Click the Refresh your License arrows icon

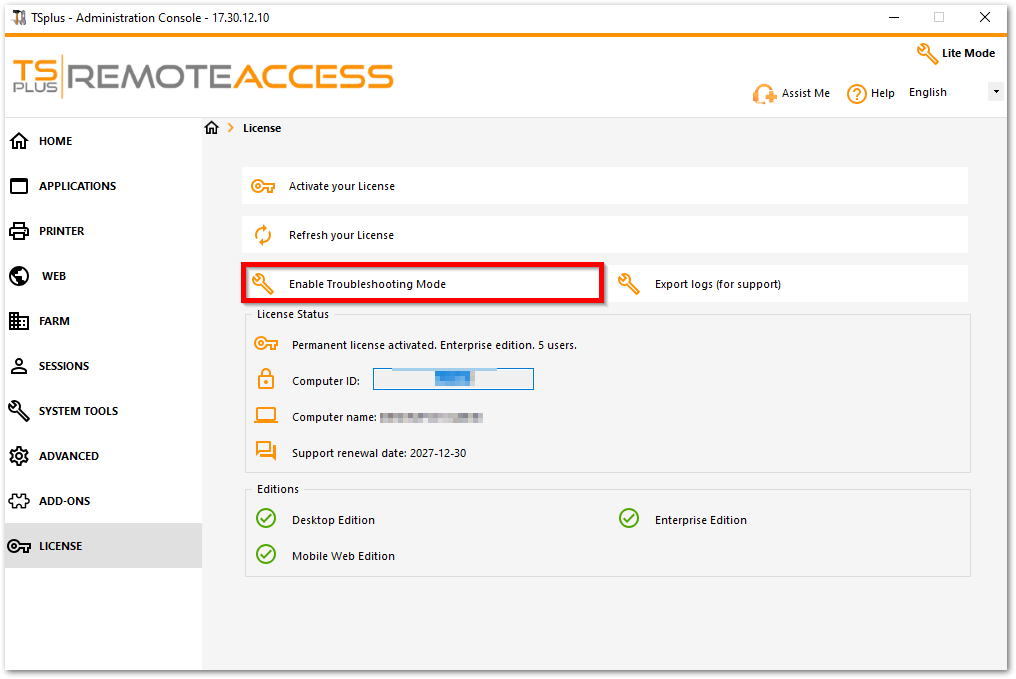tap(263, 235)
